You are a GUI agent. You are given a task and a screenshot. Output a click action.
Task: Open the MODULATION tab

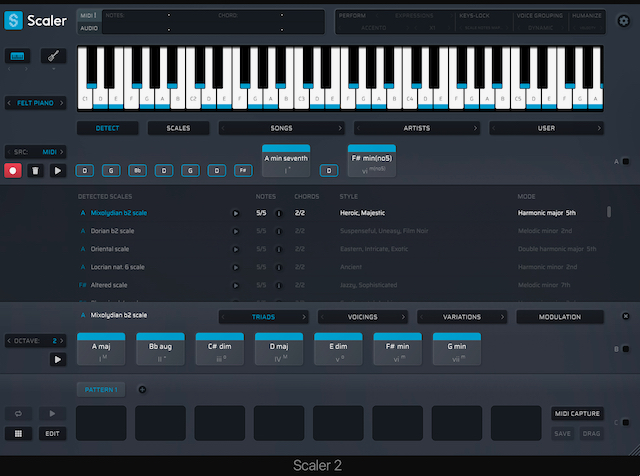[x=560, y=317]
